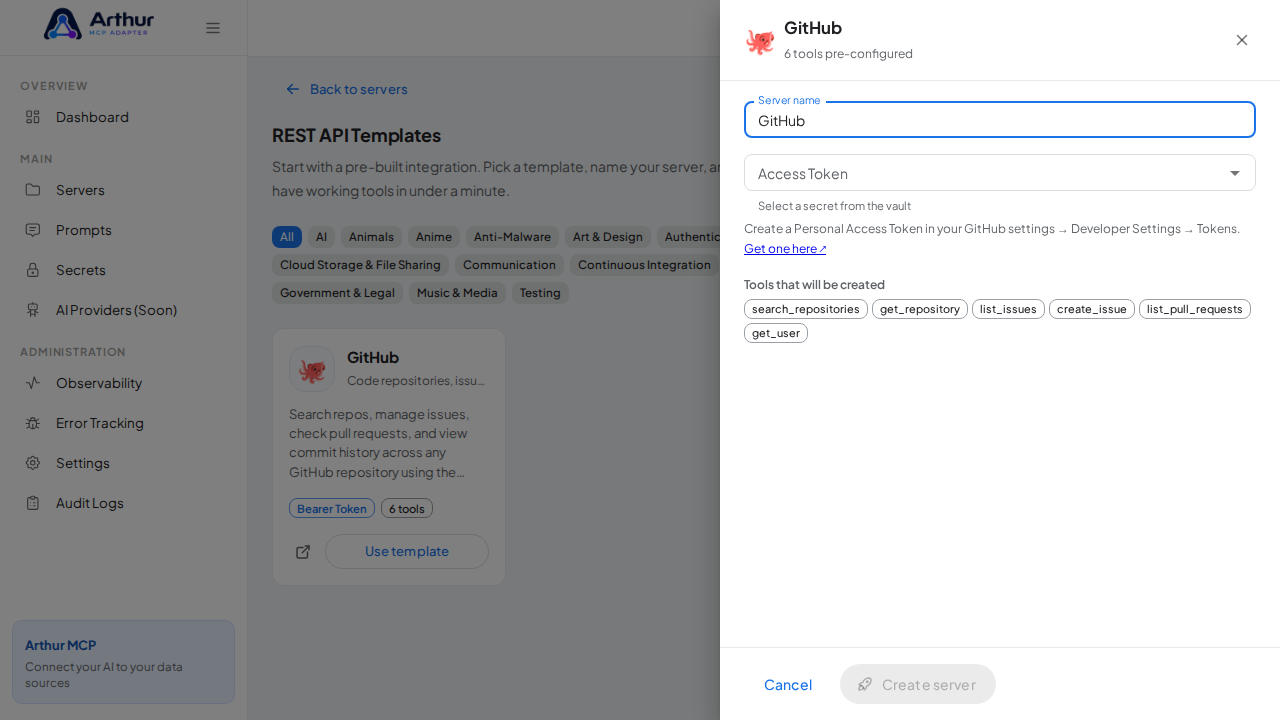The height and width of the screenshot is (720, 1280).
Task: Focus the Server name input field
Action: click(x=1000, y=120)
